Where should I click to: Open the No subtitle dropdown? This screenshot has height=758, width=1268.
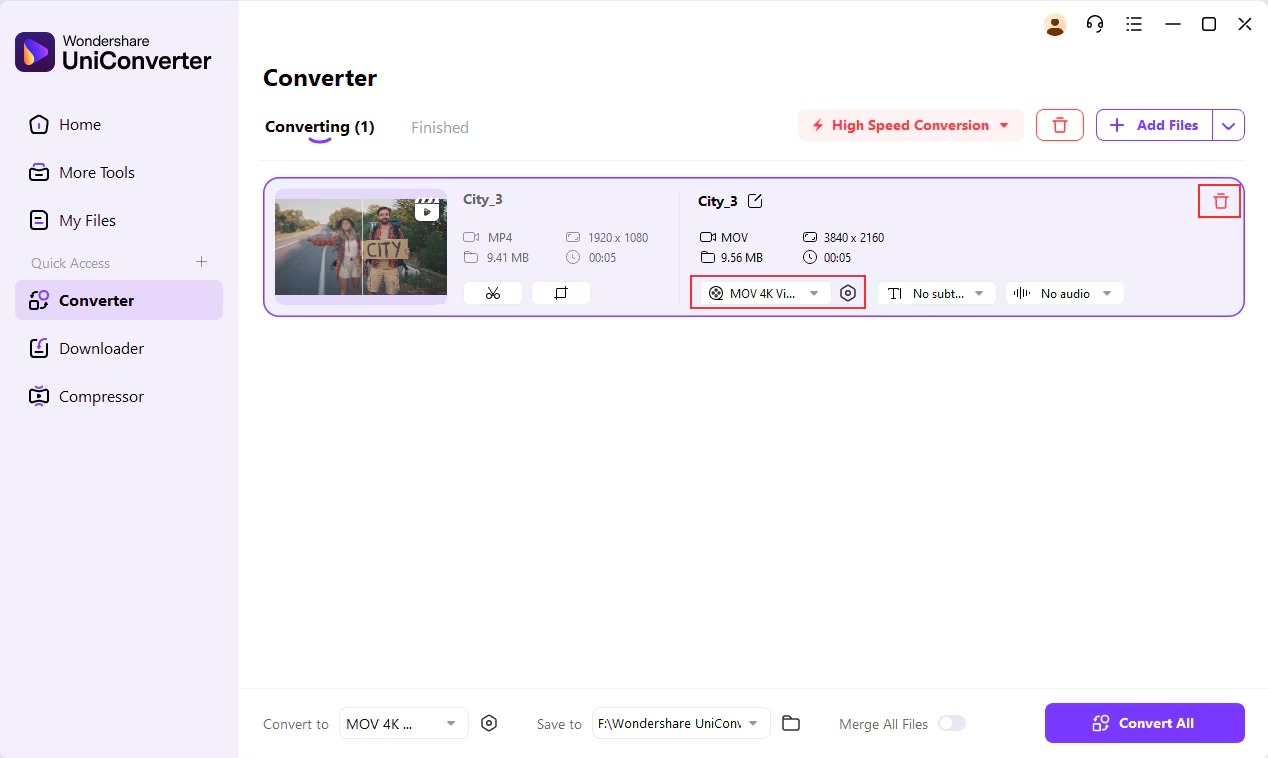click(937, 293)
